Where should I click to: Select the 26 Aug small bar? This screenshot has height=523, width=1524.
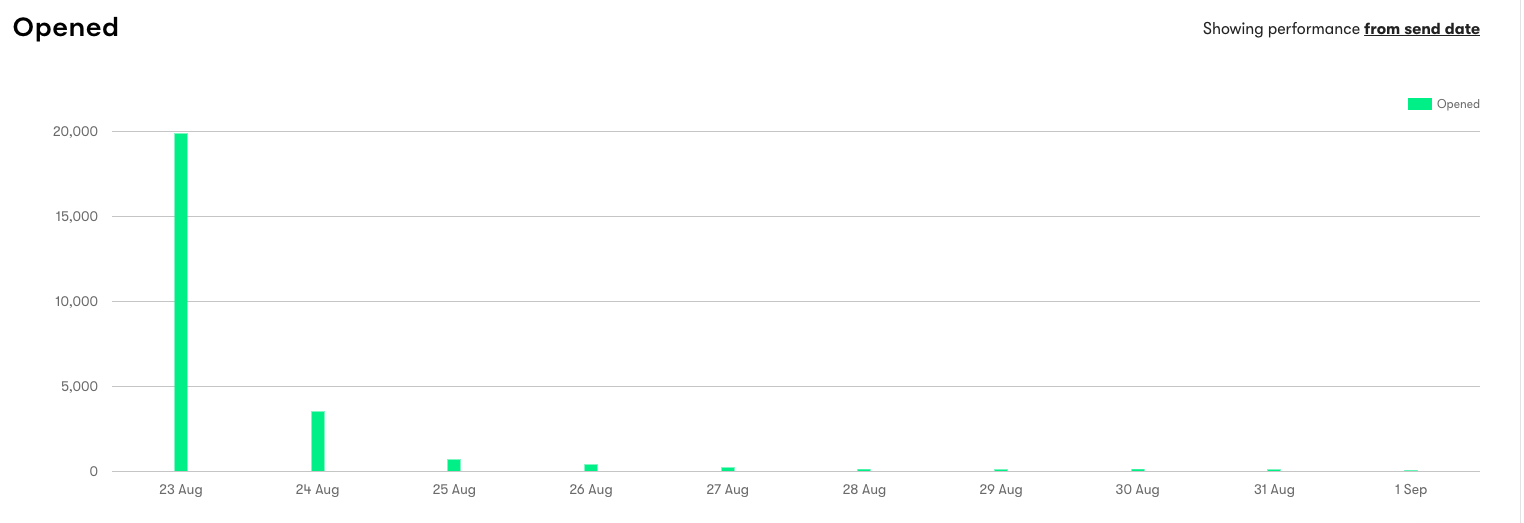pos(591,467)
